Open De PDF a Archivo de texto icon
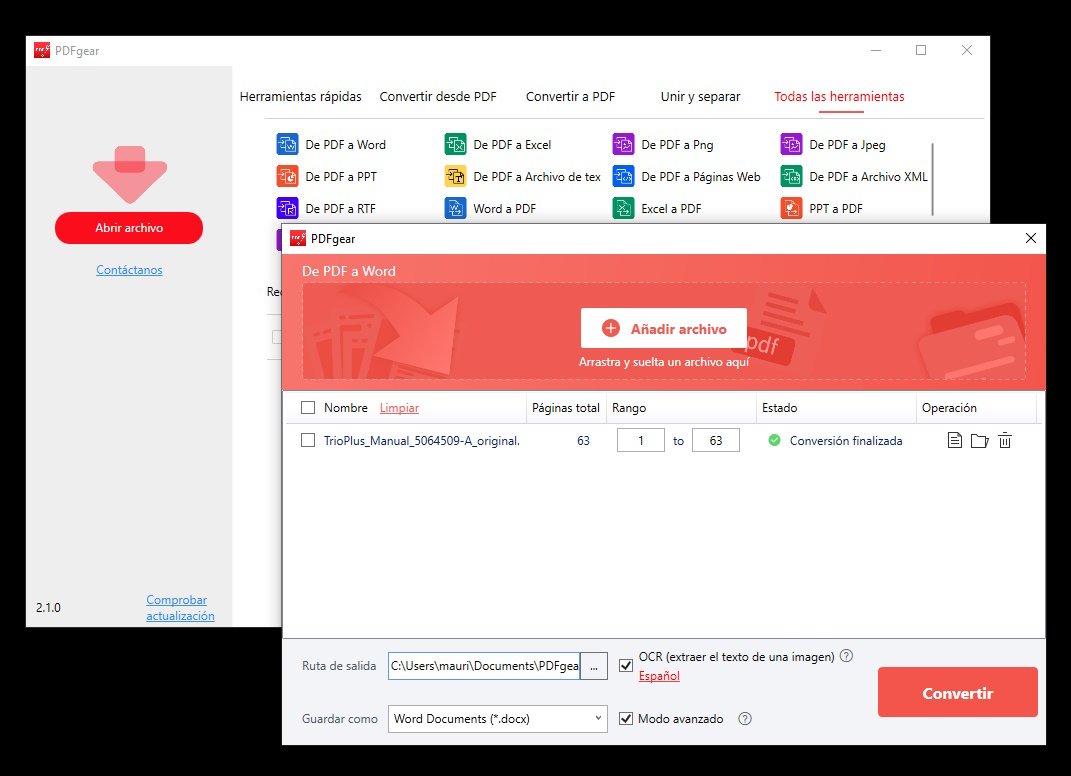1071x776 pixels. [x=455, y=176]
